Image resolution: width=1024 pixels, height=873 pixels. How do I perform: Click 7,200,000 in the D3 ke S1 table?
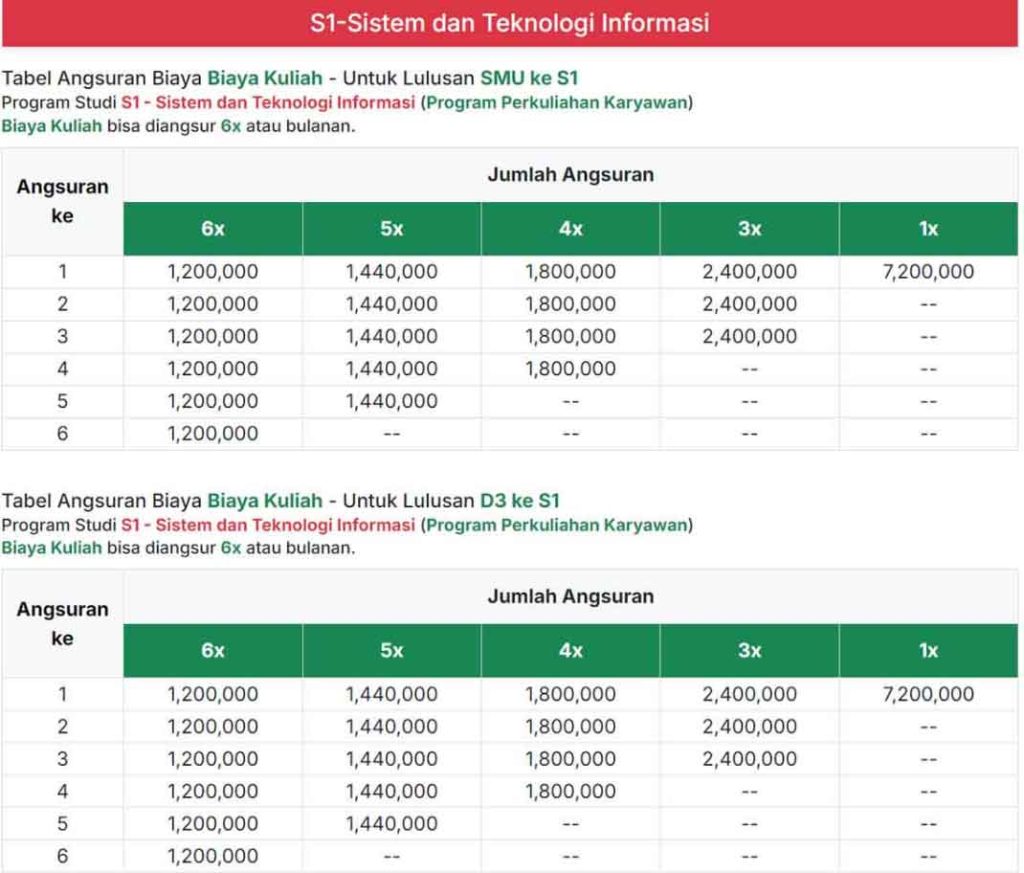[929, 694]
